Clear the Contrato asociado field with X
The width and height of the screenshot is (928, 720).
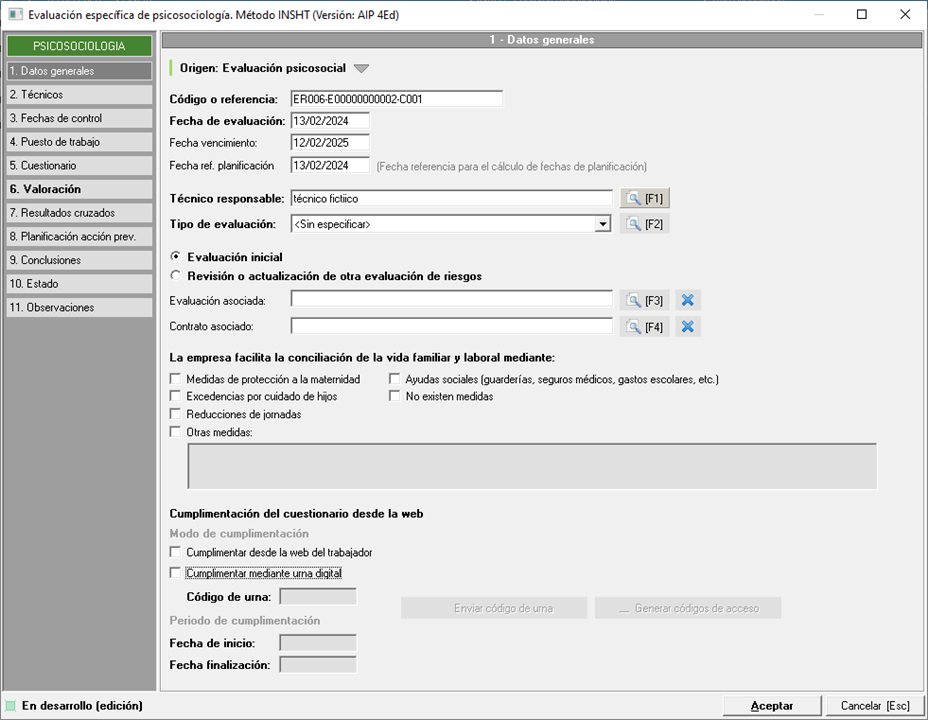click(x=688, y=326)
